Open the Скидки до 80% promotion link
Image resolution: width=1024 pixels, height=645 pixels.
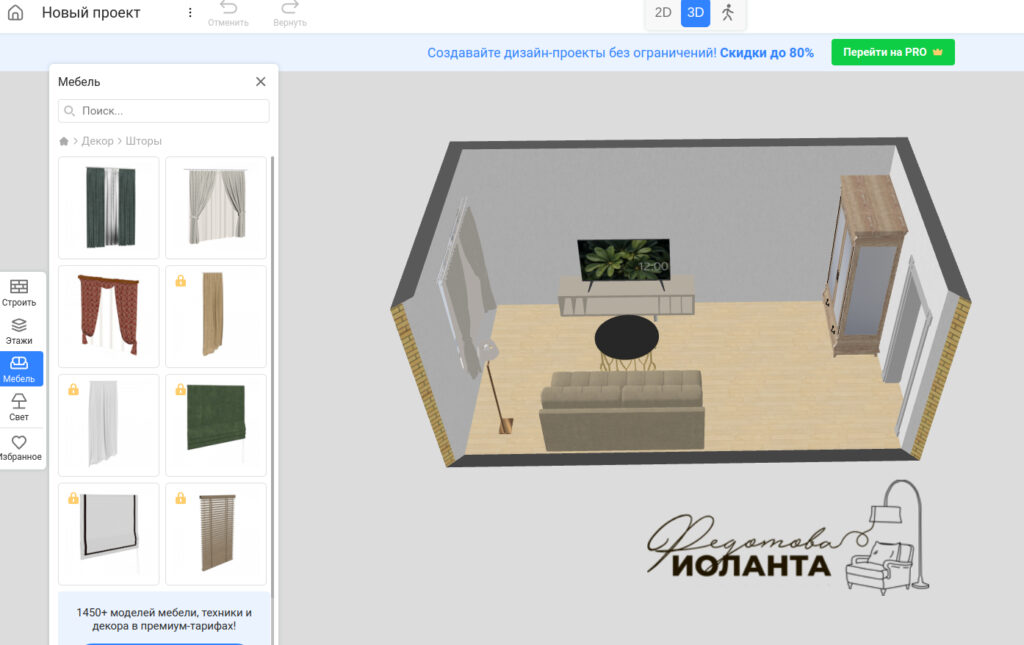[x=767, y=53]
